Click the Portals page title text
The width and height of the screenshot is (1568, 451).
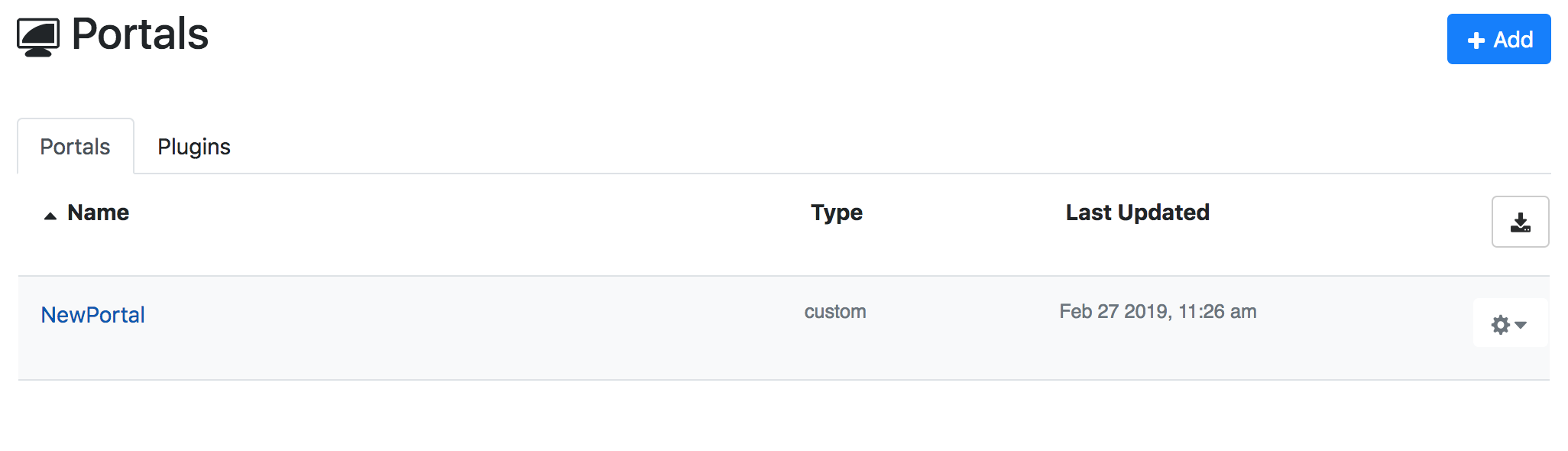click(140, 34)
